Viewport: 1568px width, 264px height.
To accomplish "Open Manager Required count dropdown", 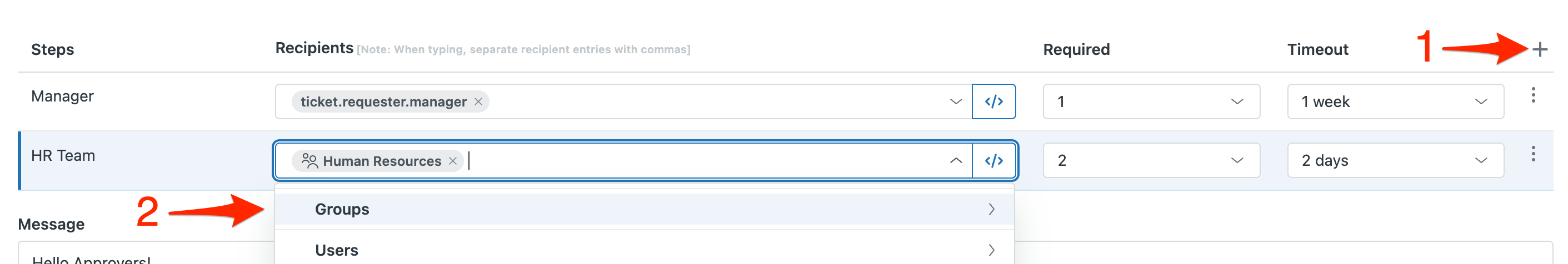I will [x=1151, y=101].
